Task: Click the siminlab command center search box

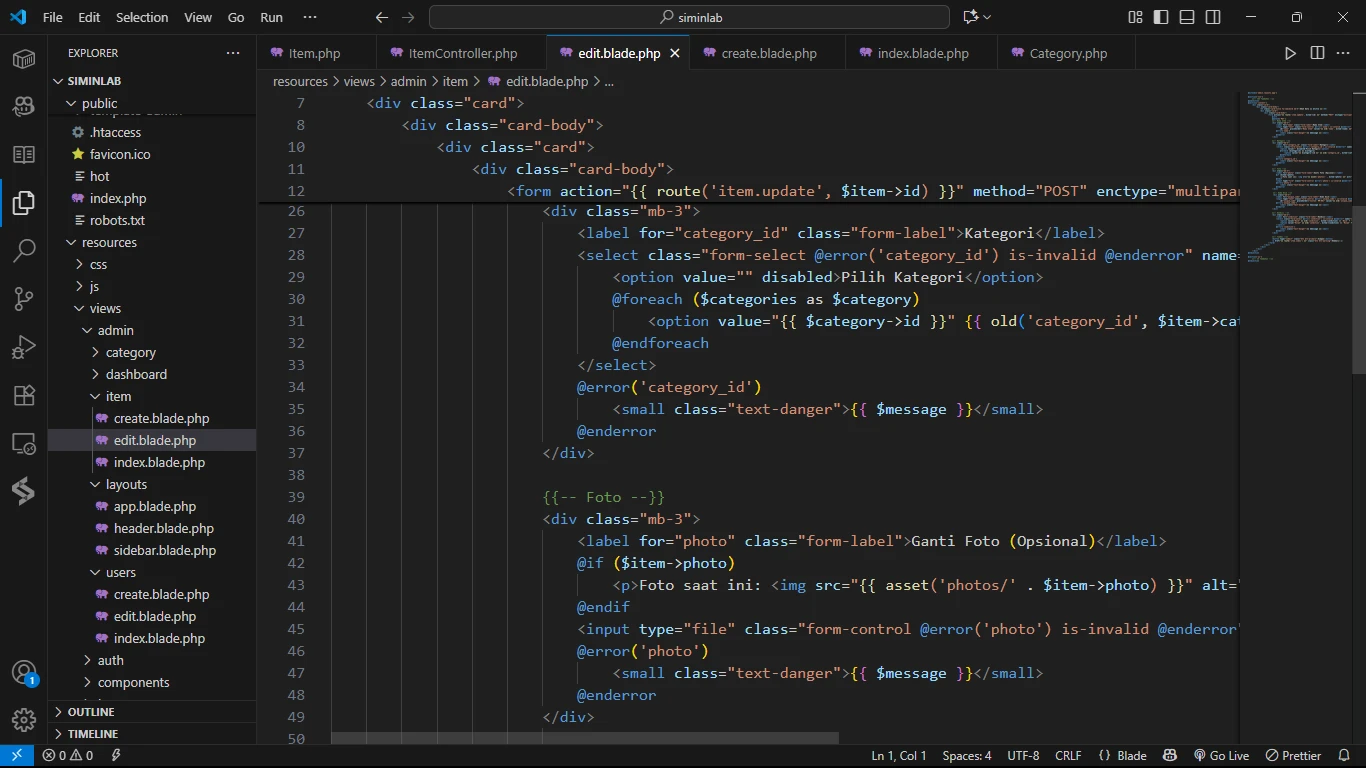Action: pos(689,17)
